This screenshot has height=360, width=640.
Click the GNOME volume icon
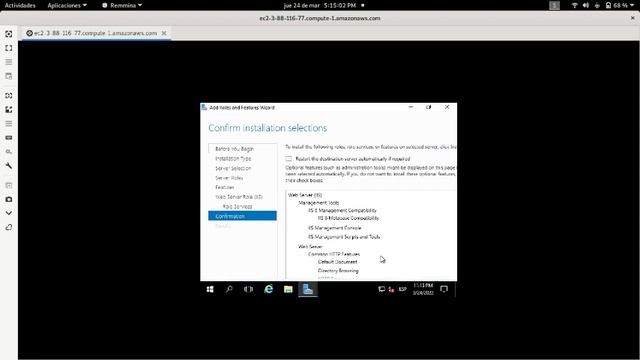(x=586, y=5)
